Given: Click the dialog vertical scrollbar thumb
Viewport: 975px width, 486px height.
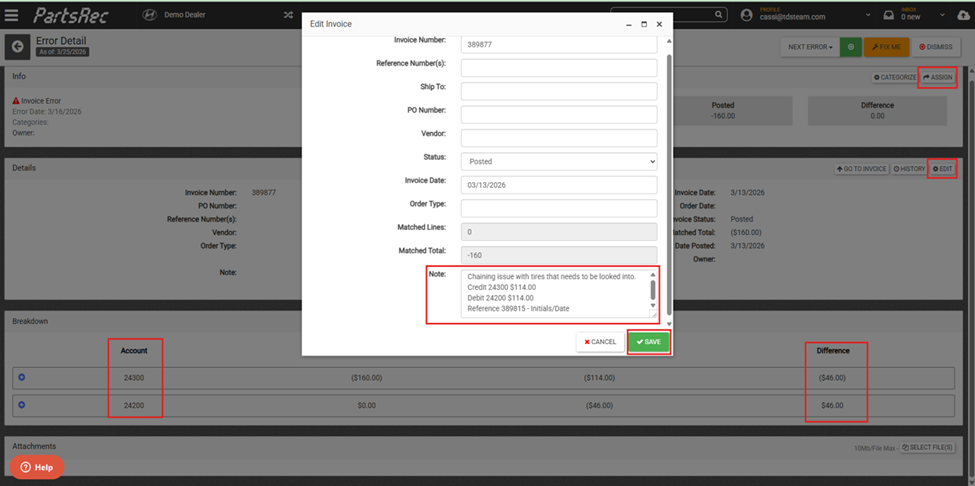Looking at the screenshot, I should tap(669, 183).
